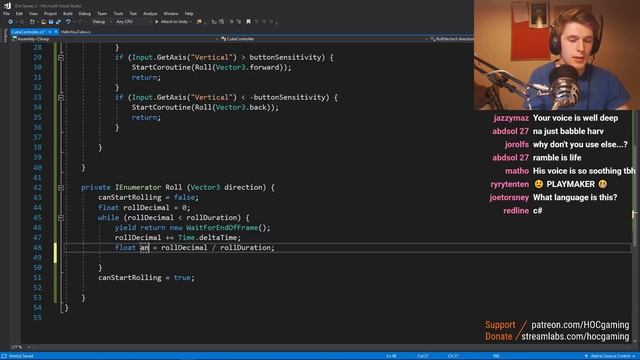The image size is (640, 360).
Task: Switch to the CubeController.cs tab
Action: (x=28, y=32)
